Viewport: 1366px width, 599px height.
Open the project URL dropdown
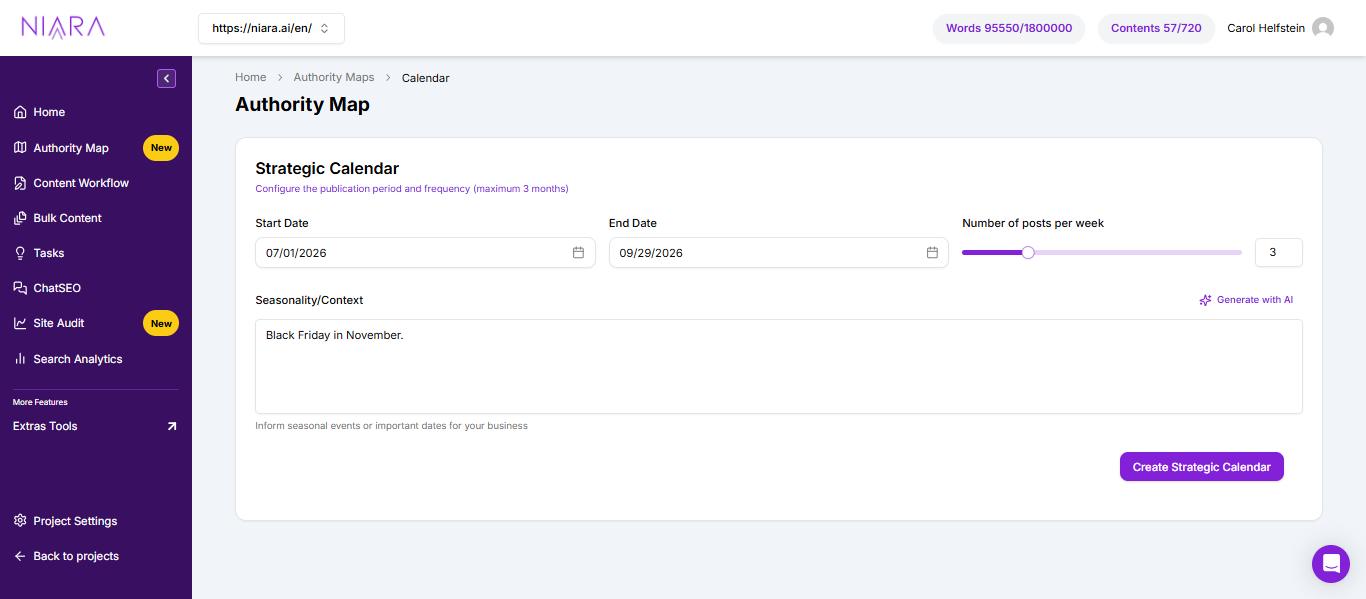(x=271, y=28)
